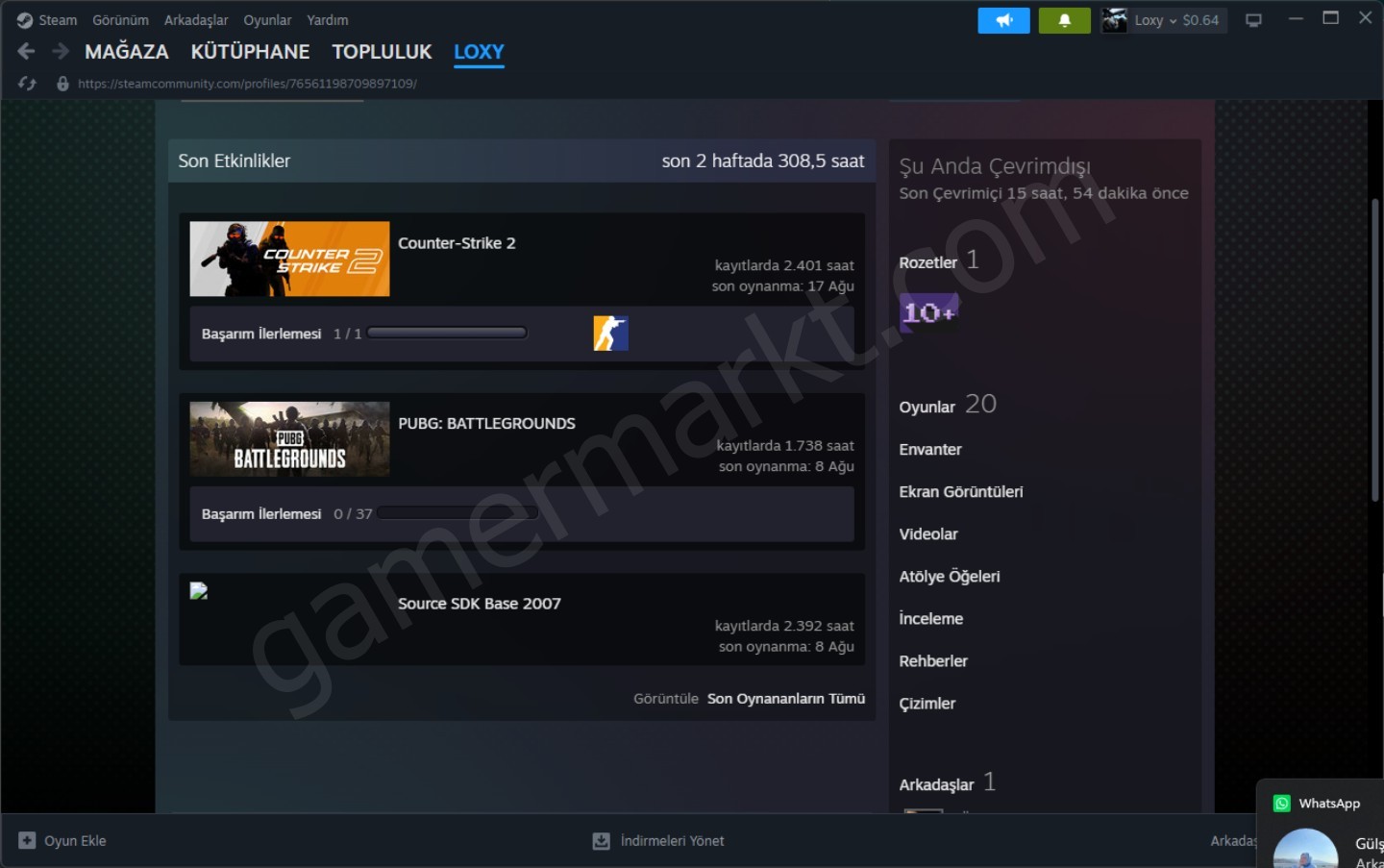This screenshot has height=868, width=1384.
Task: Click the 'Şu Anda Çevrimdışı' status text
Action: [x=995, y=166]
